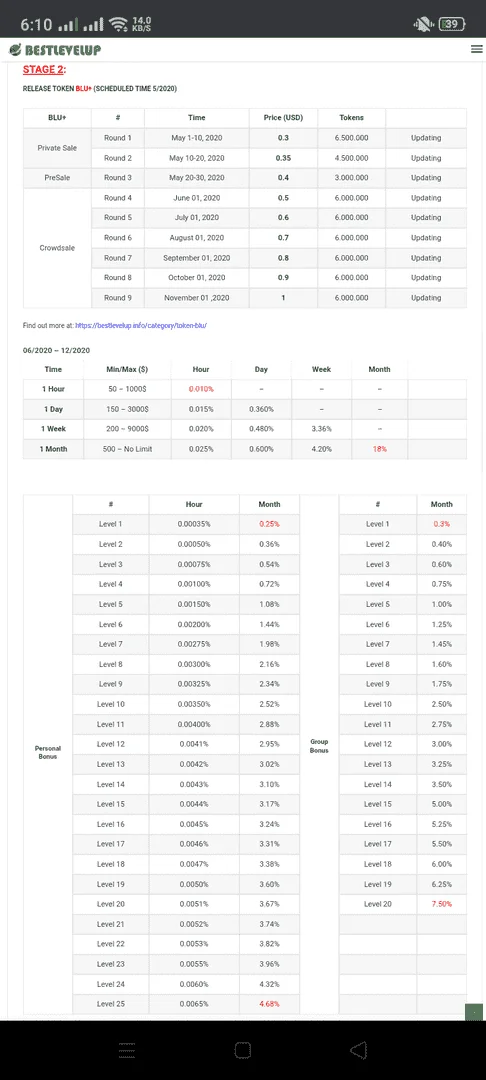Tap the Android home button
The image size is (486, 1080).
pyautogui.click(x=242, y=1050)
